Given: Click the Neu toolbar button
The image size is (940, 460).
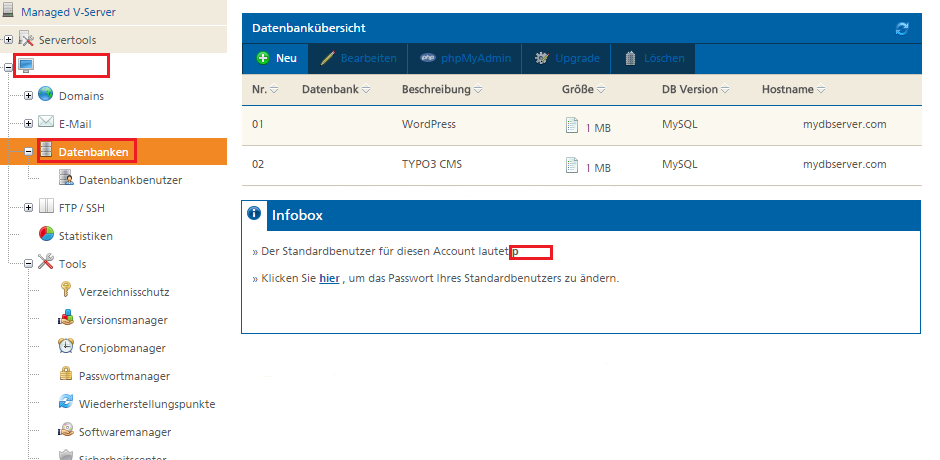Looking at the screenshot, I should [x=276, y=58].
